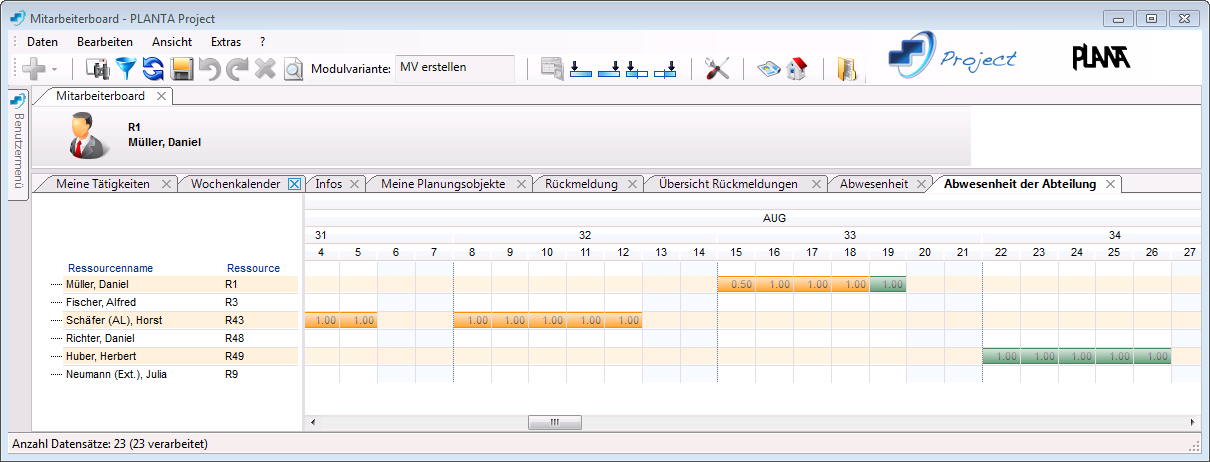Save using the floppy disk icon
Image resolution: width=1210 pixels, height=462 pixels.
pyautogui.click(x=182, y=68)
